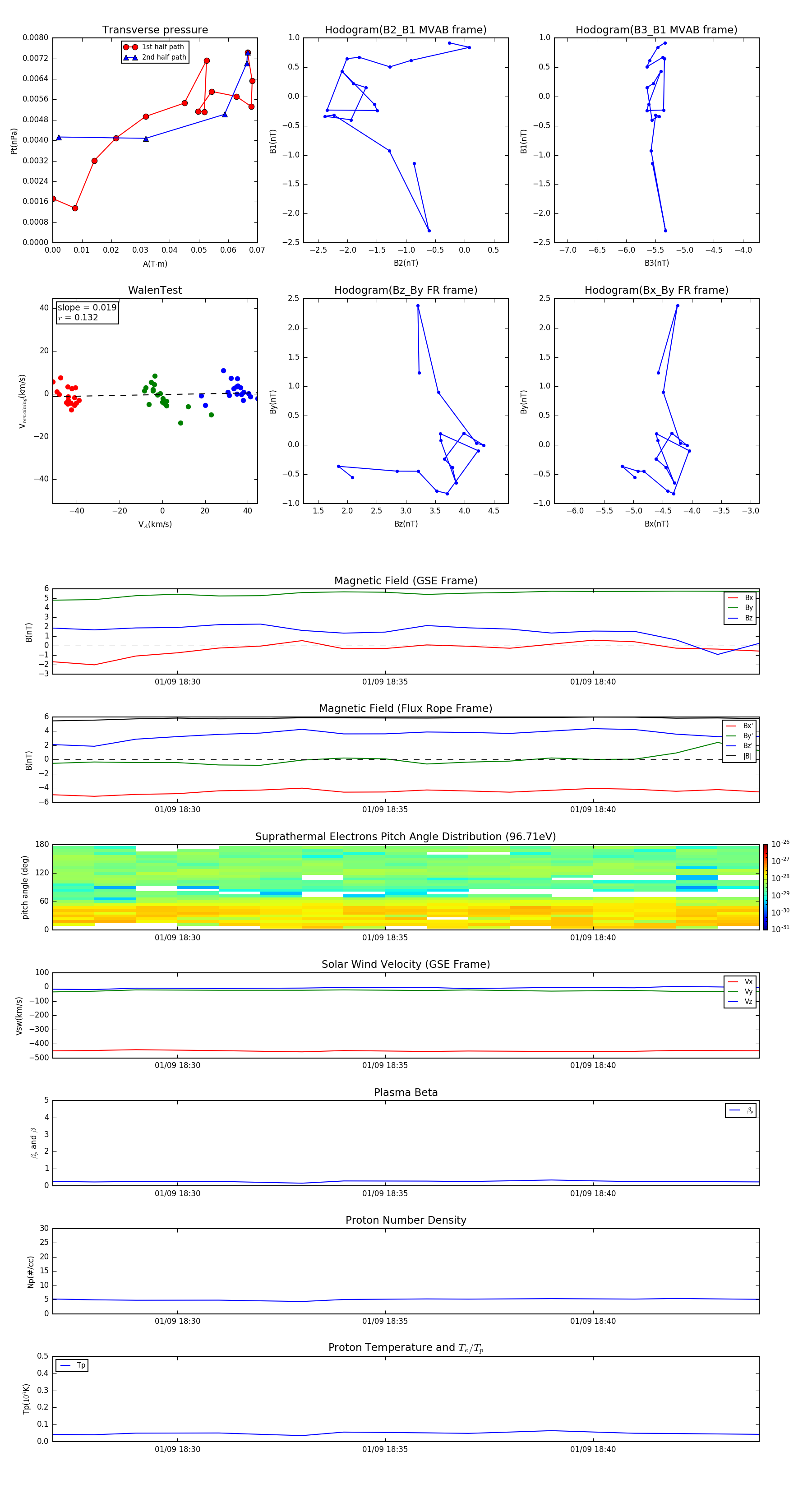
Task: Click 'pitch angle (deg)' axis label
Action: click(x=25, y=887)
